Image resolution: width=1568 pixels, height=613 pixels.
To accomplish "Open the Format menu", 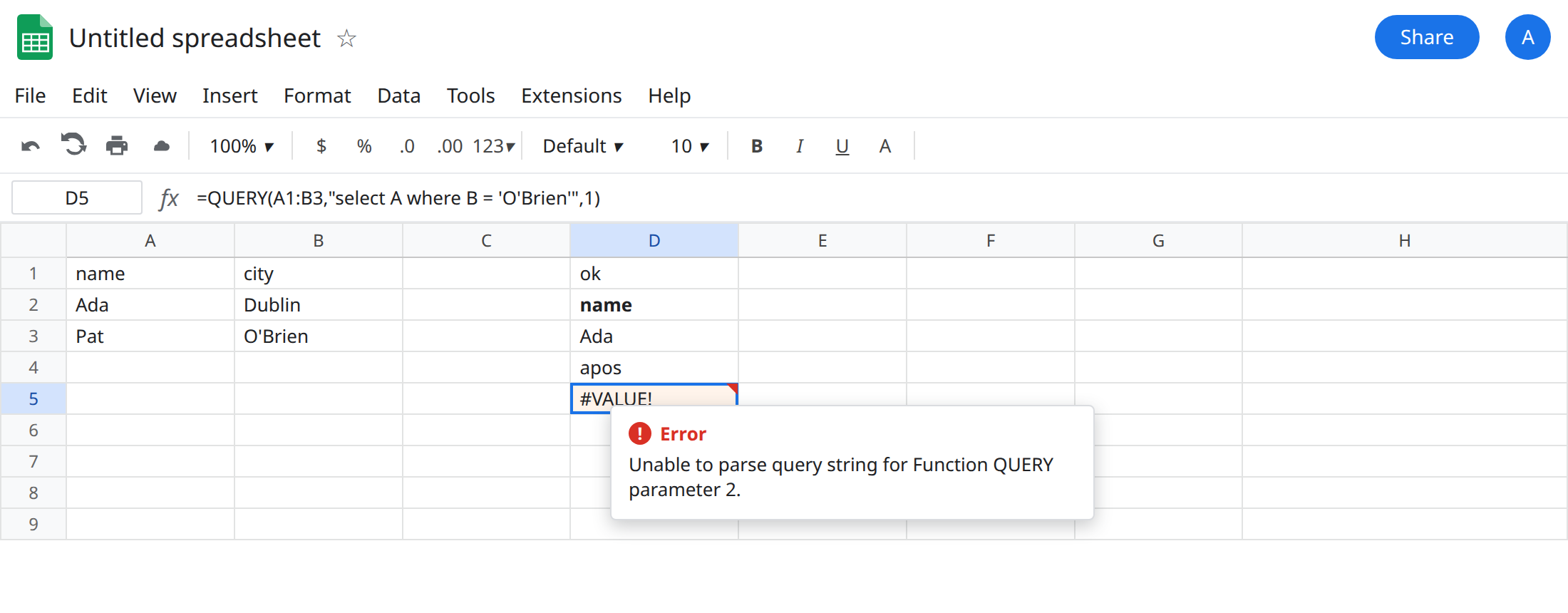I will click(x=317, y=96).
